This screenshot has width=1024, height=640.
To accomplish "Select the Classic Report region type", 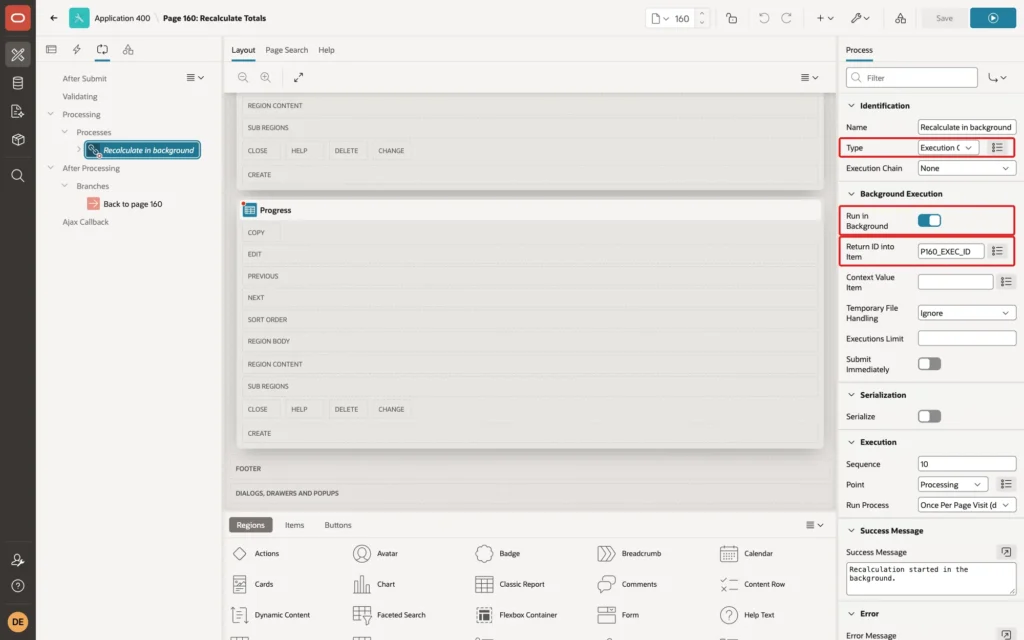I will 510,584.
